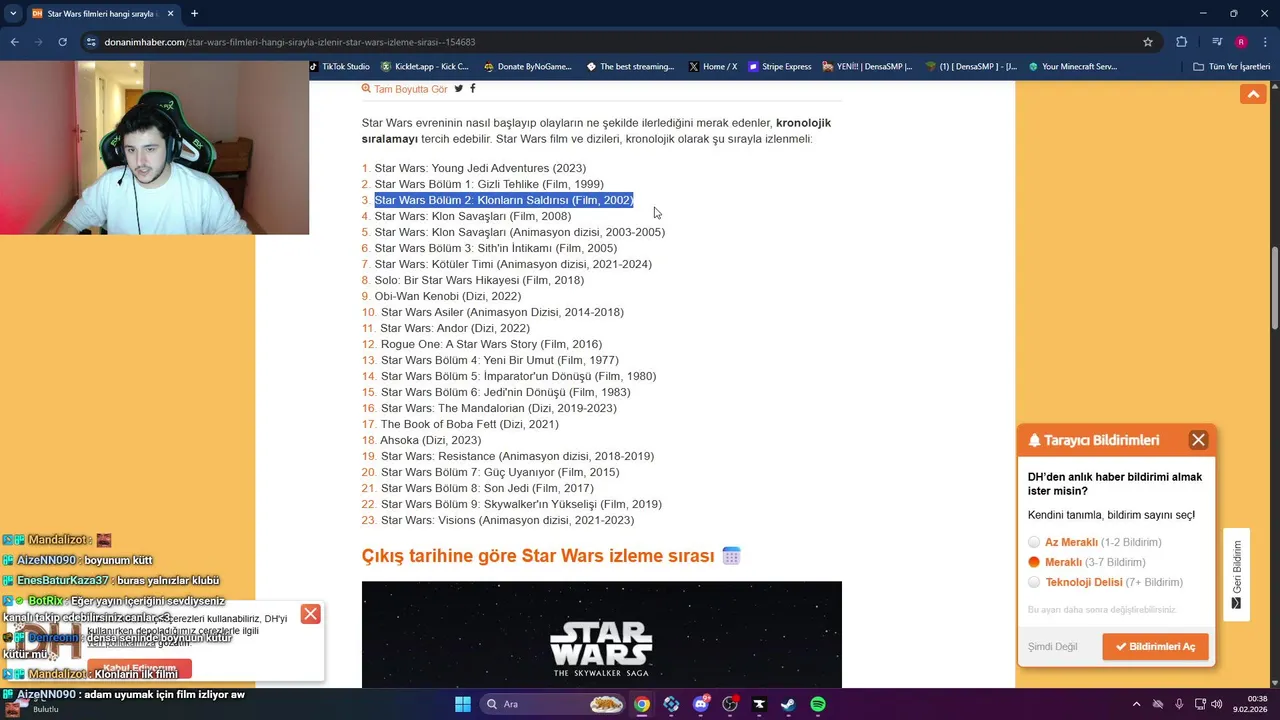Click the Şimdi Değil link
The width and height of the screenshot is (1280, 720).
pos(1052,647)
